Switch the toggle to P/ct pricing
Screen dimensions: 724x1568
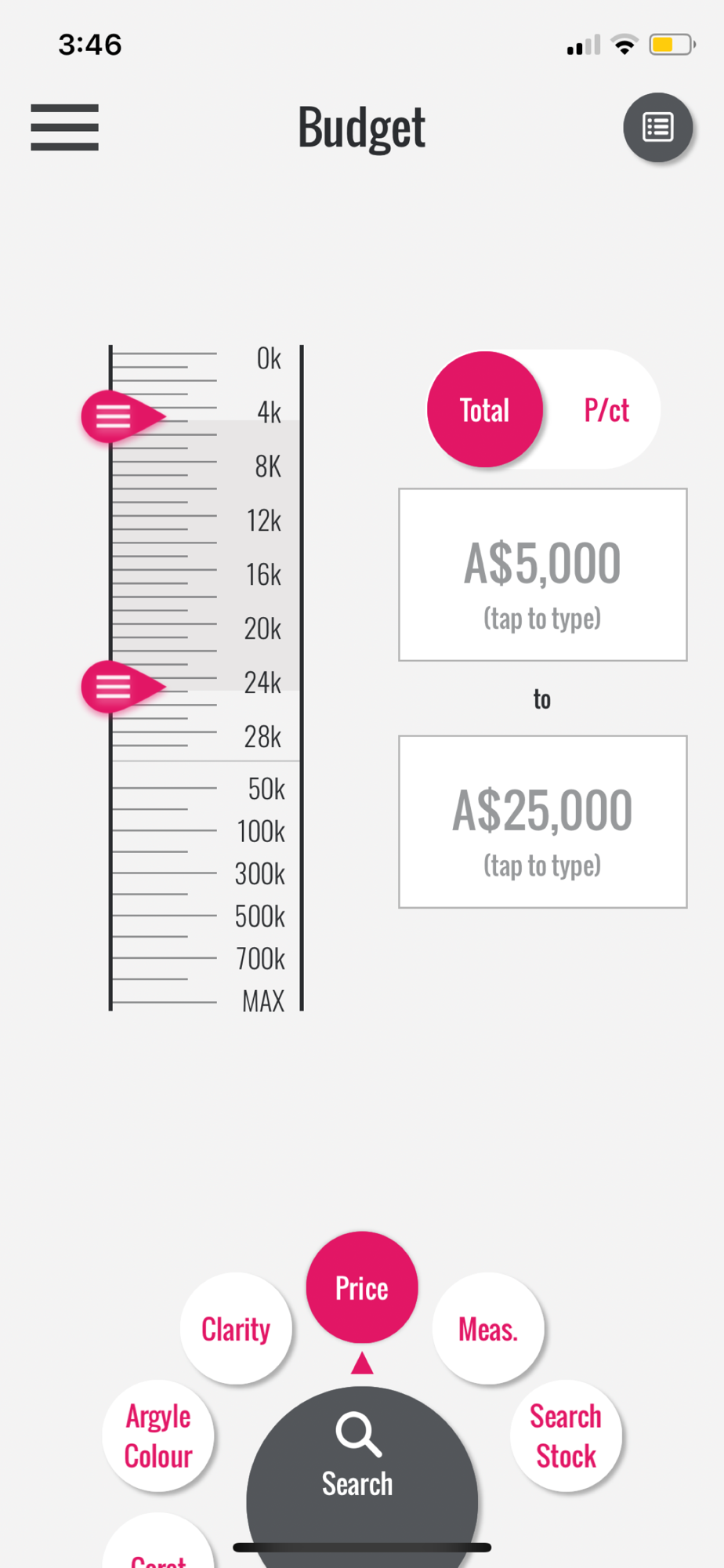point(606,410)
